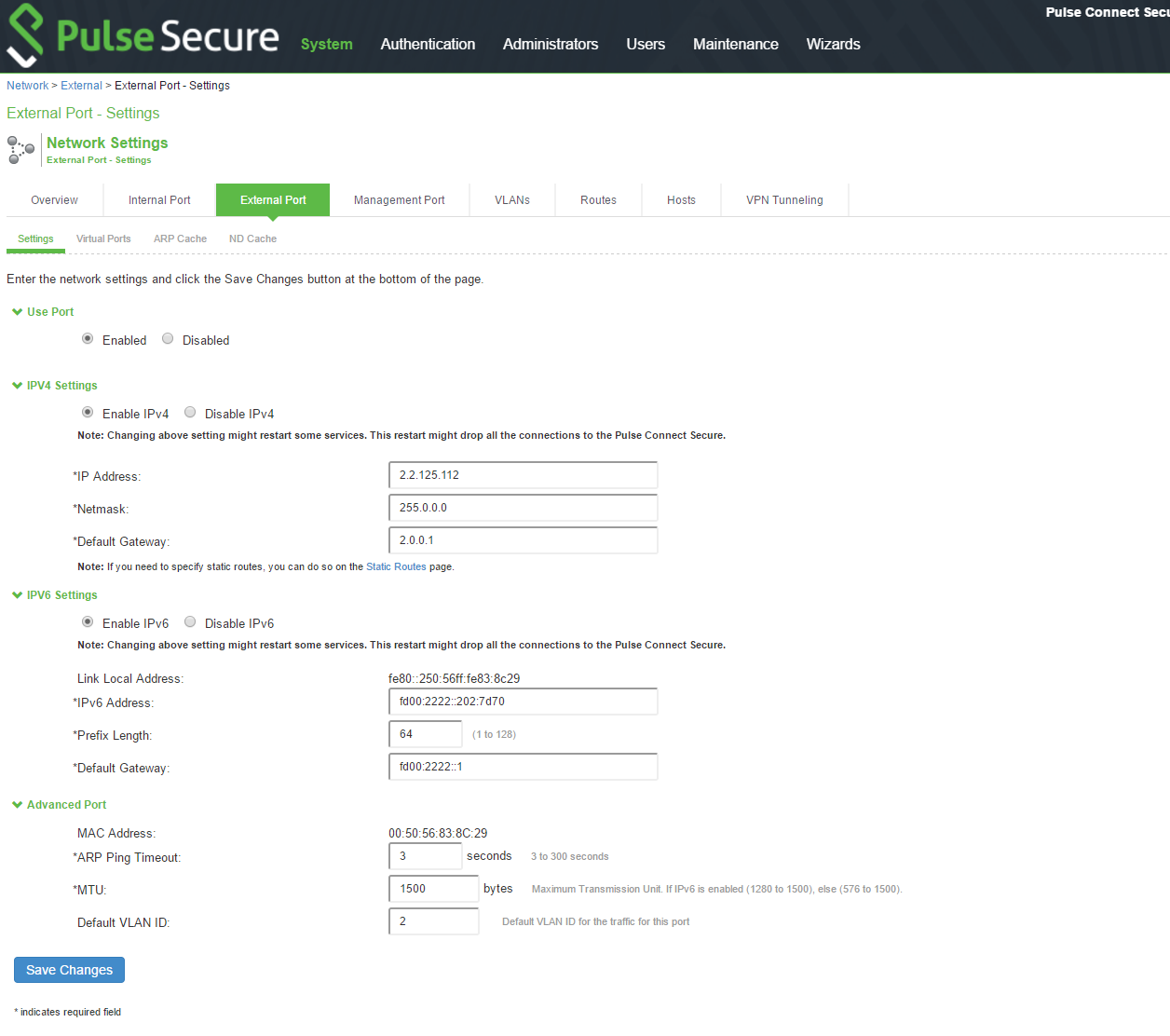Open the Wizards menu
The height and width of the screenshot is (1036, 1170).
click(834, 44)
